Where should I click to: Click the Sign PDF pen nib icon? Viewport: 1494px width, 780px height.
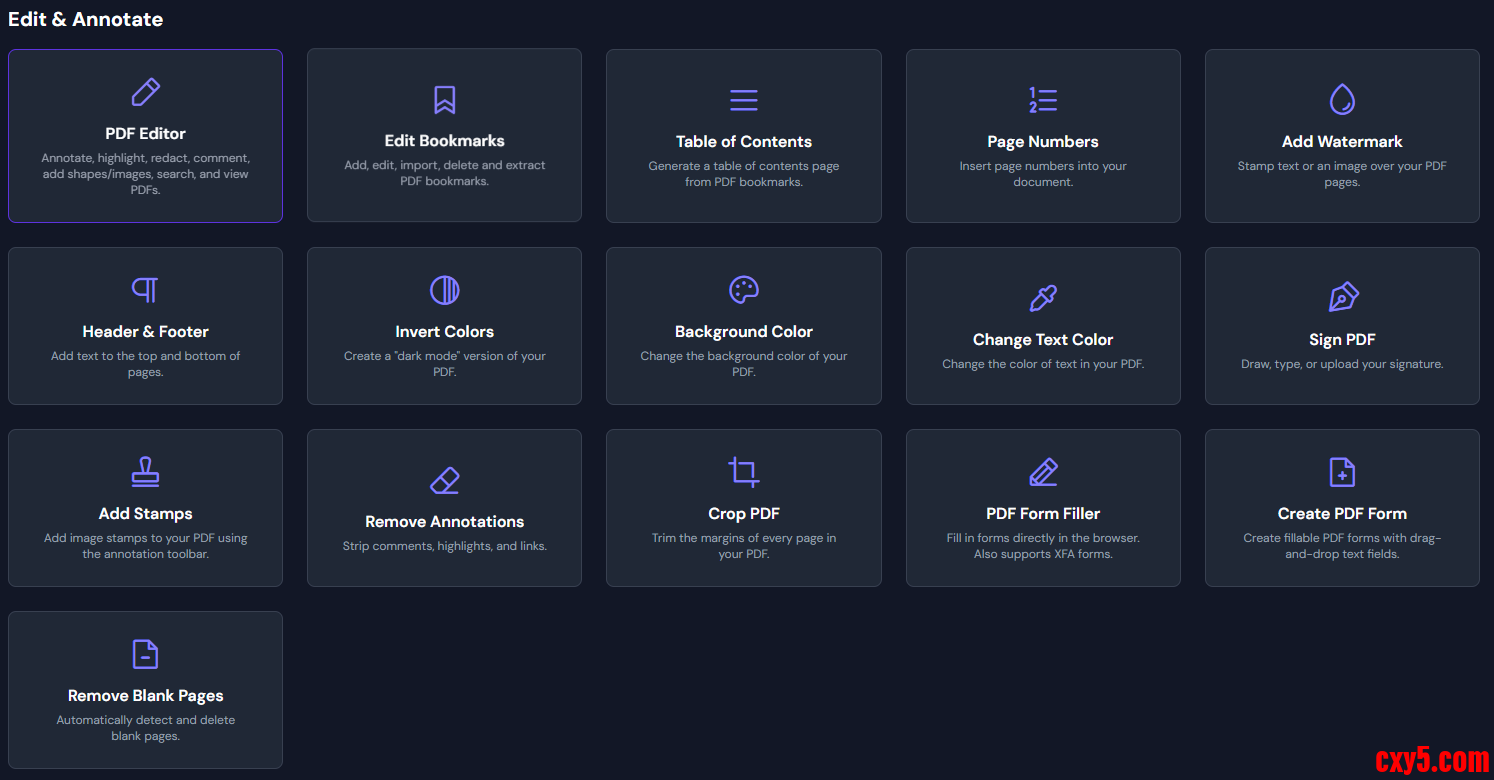(x=1341, y=298)
